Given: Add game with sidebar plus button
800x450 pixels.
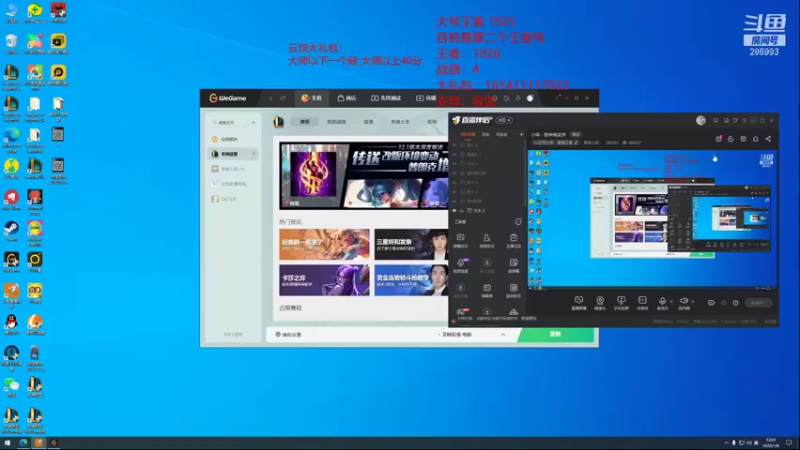Looking at the screenshot, I should point(254,122).
